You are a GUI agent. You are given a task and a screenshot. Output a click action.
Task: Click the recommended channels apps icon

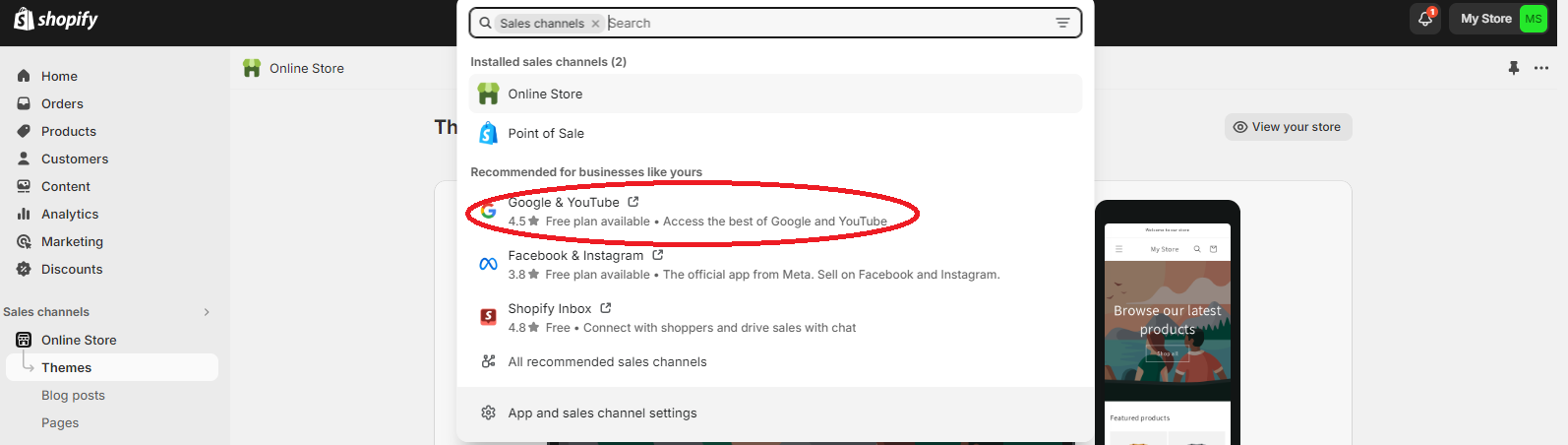(x=488, y=361)
